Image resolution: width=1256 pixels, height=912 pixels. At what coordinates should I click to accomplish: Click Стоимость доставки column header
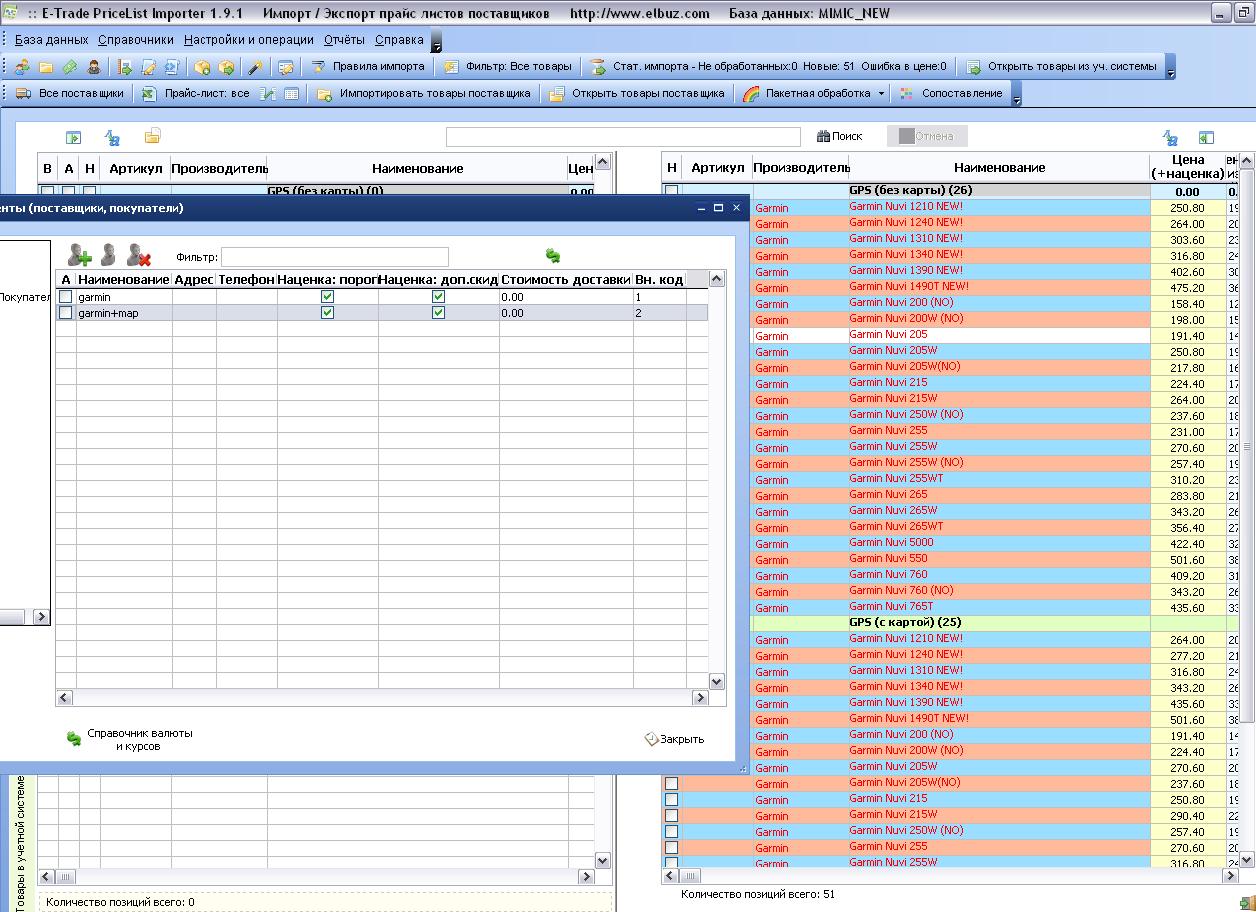tap(566, 280)
